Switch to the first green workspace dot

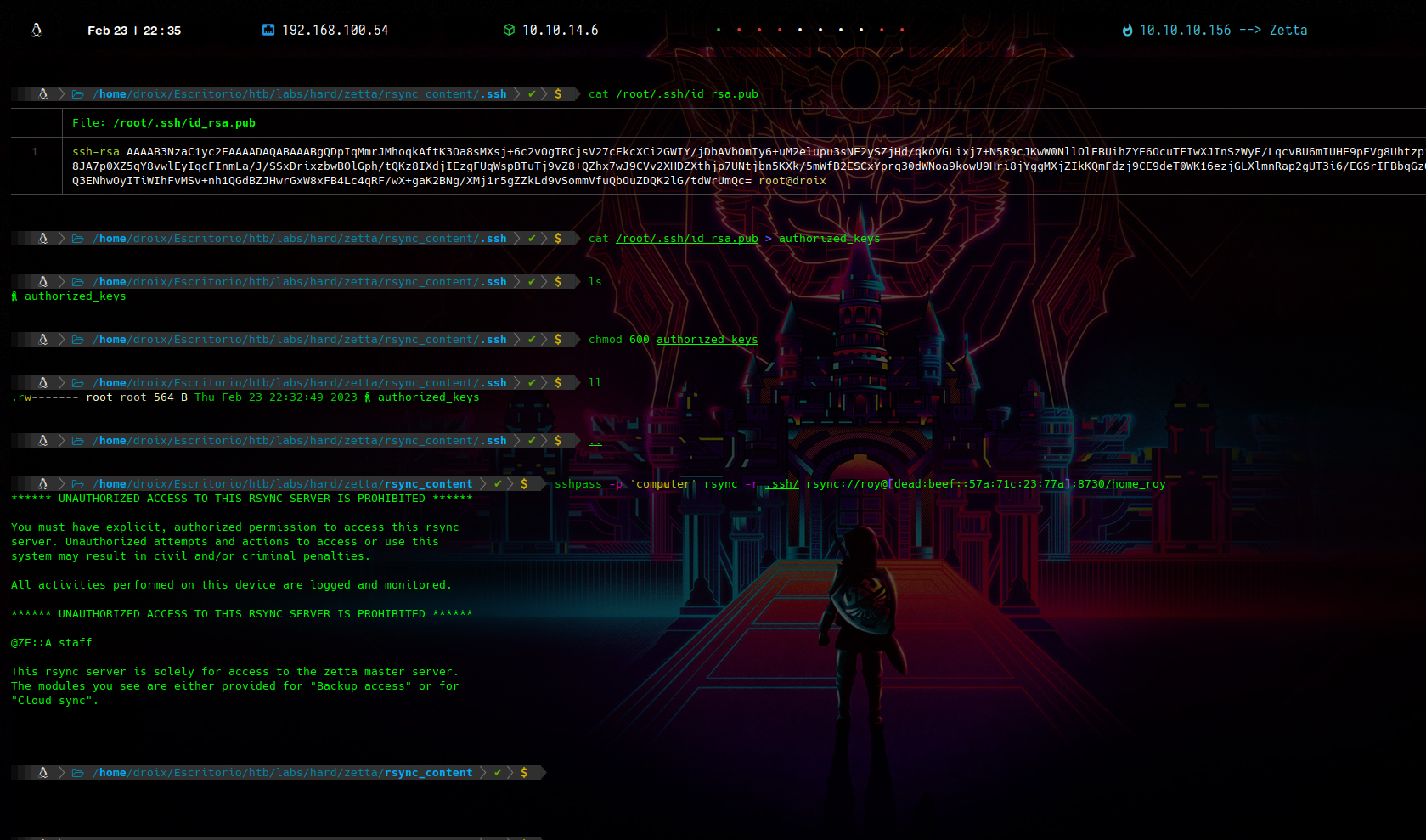point(719,31)
